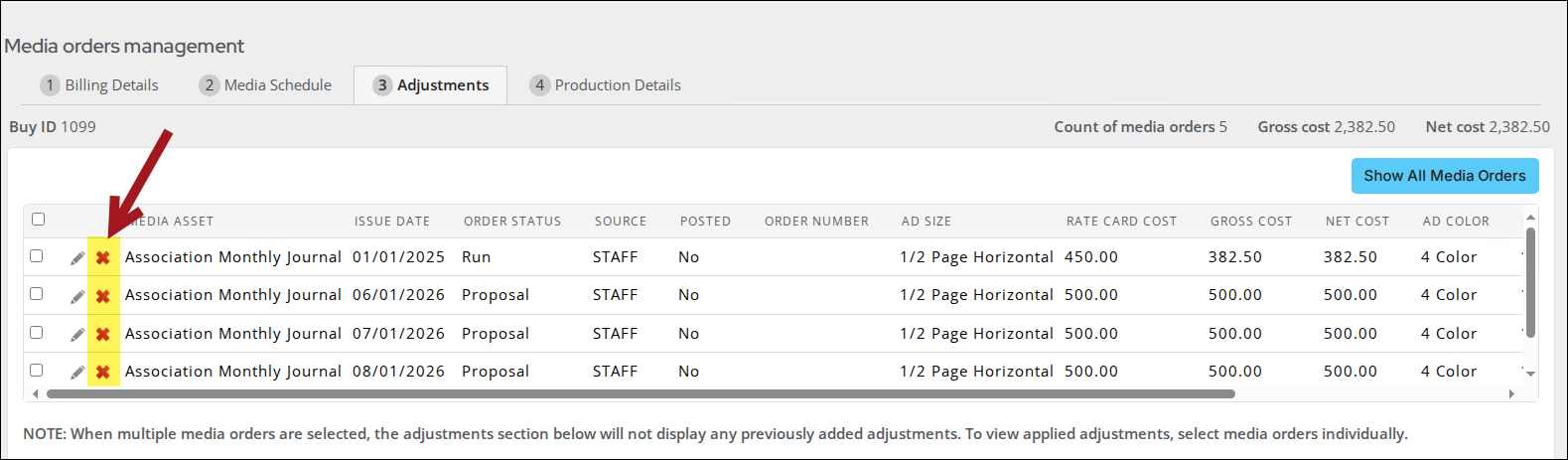Click the Gross Cost column header
Image resolution: width=1568 pixels, height=460 pixels.
1251,222
